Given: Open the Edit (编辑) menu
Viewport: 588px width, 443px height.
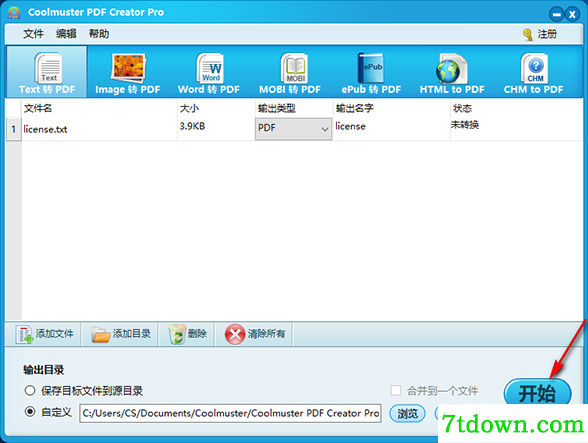Looking at the screenshot, I should tap(66, 34).
